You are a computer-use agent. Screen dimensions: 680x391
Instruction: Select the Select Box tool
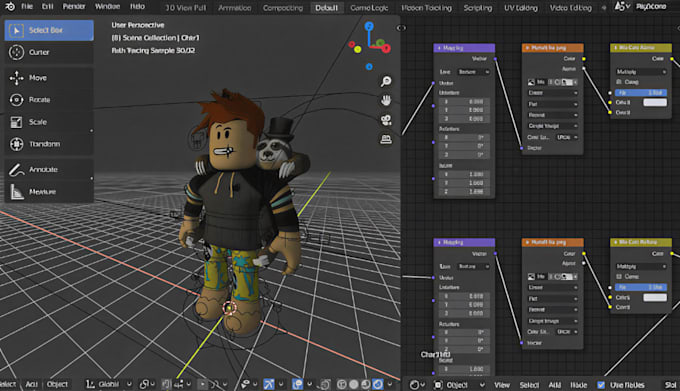point(49,30)
